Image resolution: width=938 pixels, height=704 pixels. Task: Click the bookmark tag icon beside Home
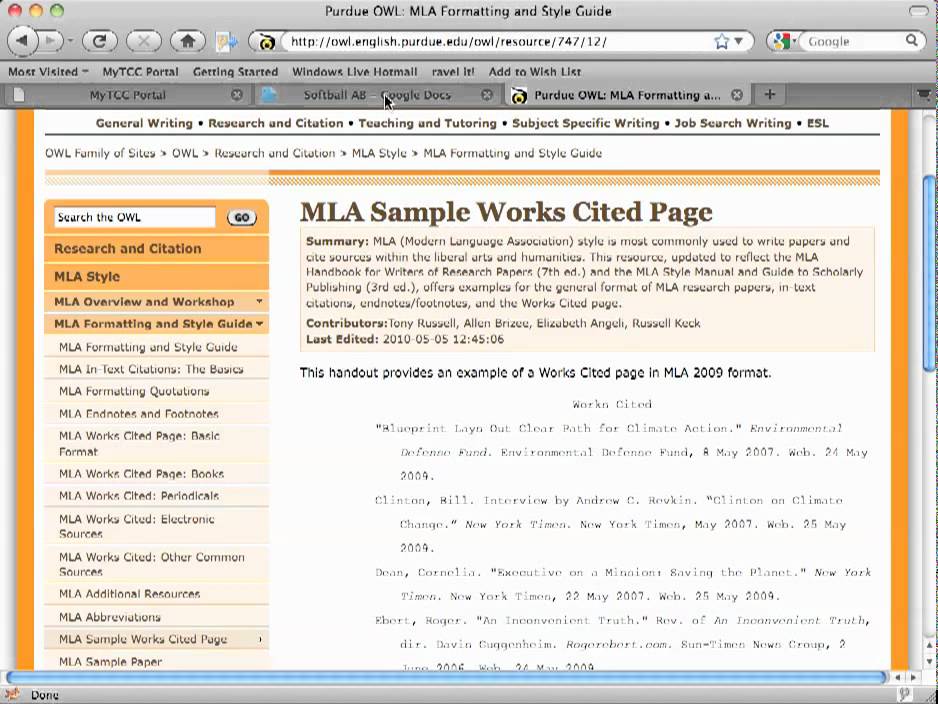226,41
